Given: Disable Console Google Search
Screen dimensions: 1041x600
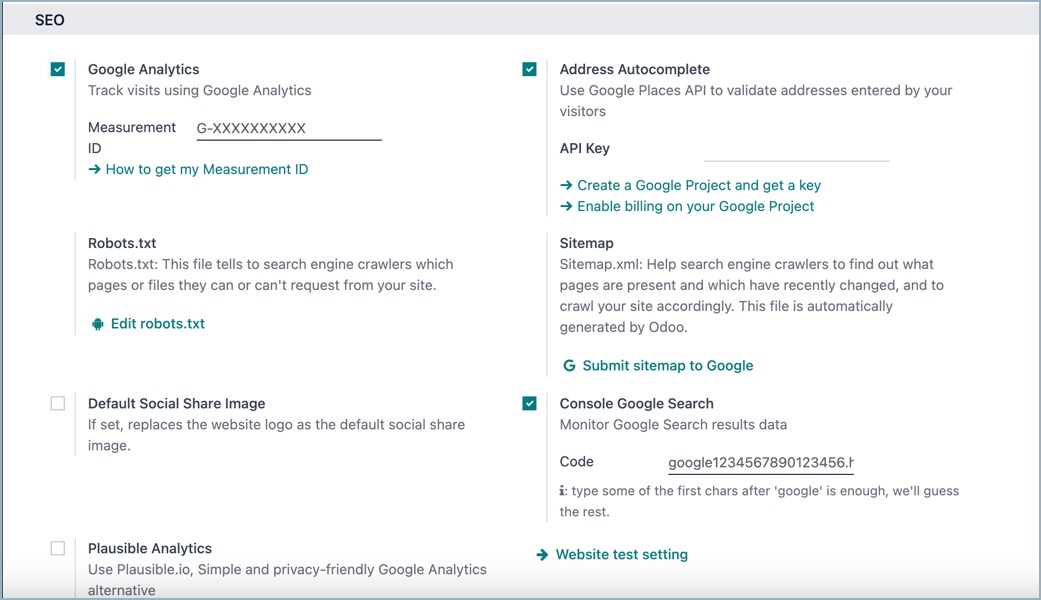Looking at the screenshot, I should coord(527,403).
